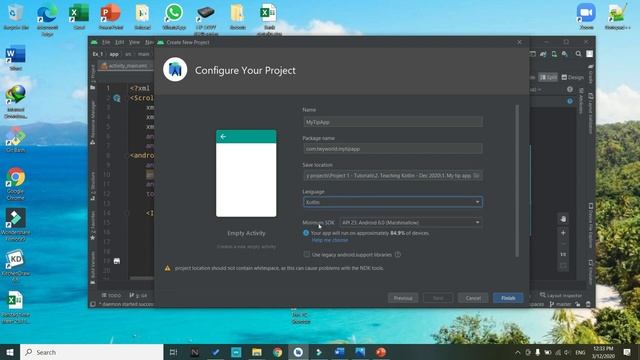The height and width of the screenshot is (360, 640).
Task: Click the Help me choose link
Action: point(330,240)
